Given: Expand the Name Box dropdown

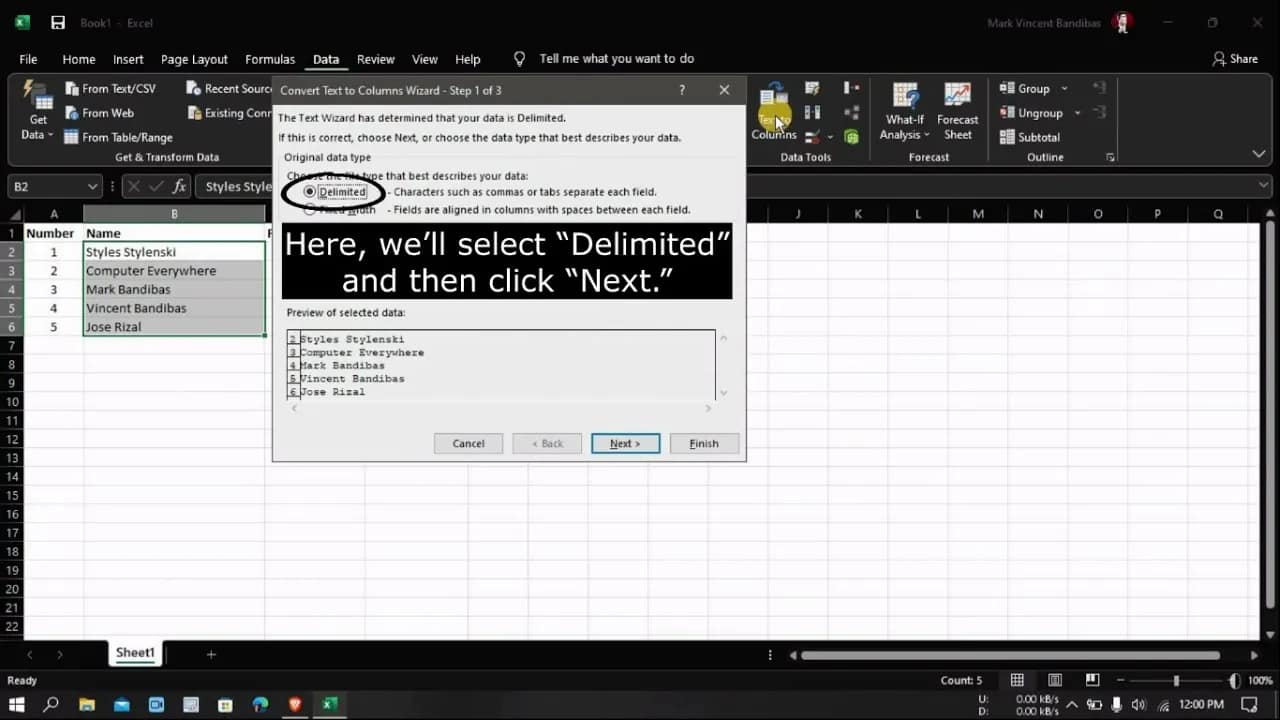Looking at the screenshot, I should (94, 186).
